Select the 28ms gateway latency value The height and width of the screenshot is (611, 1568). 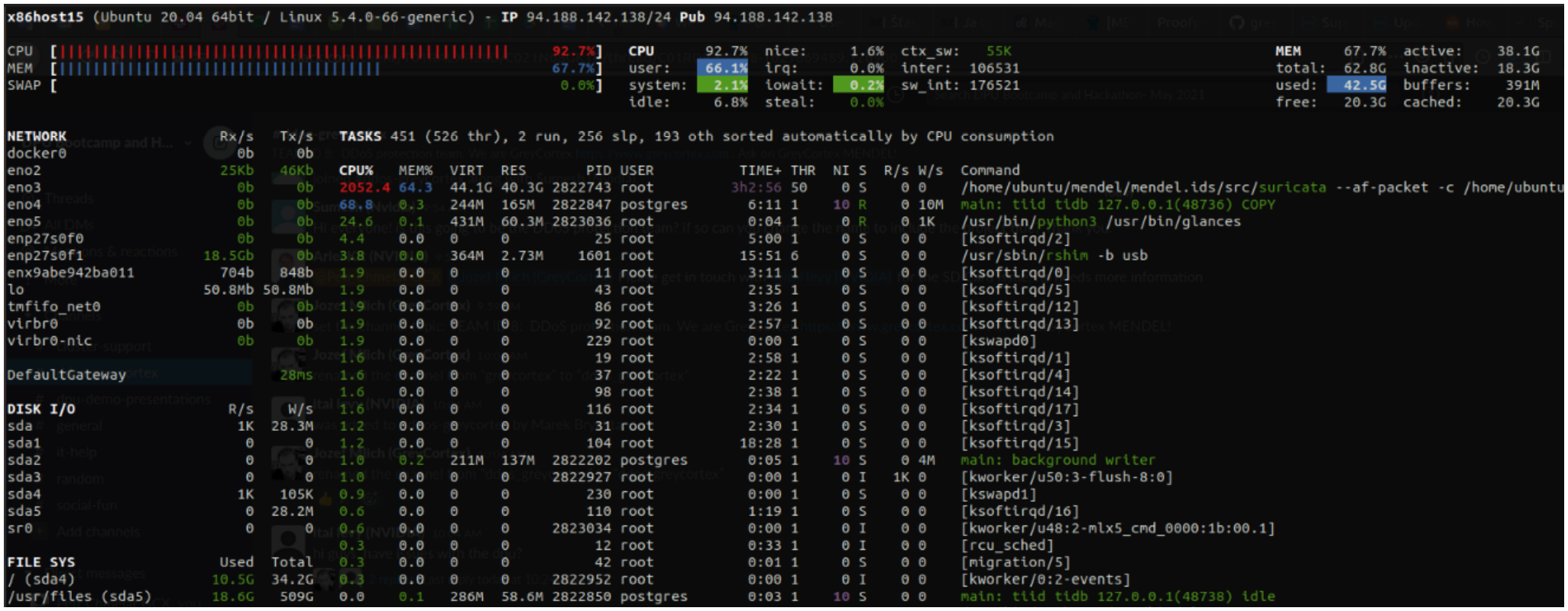point(296,374)
